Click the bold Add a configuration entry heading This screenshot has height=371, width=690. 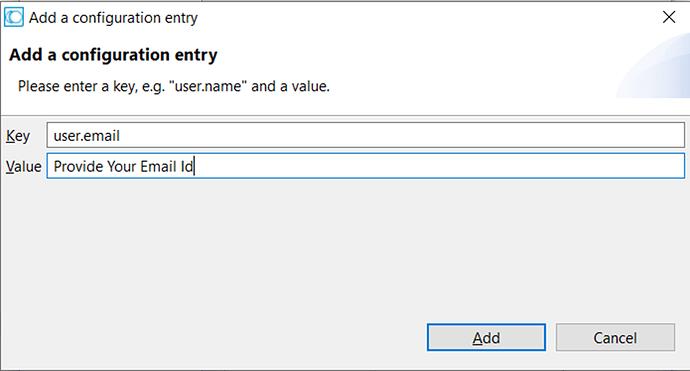[x=113, y=55]
